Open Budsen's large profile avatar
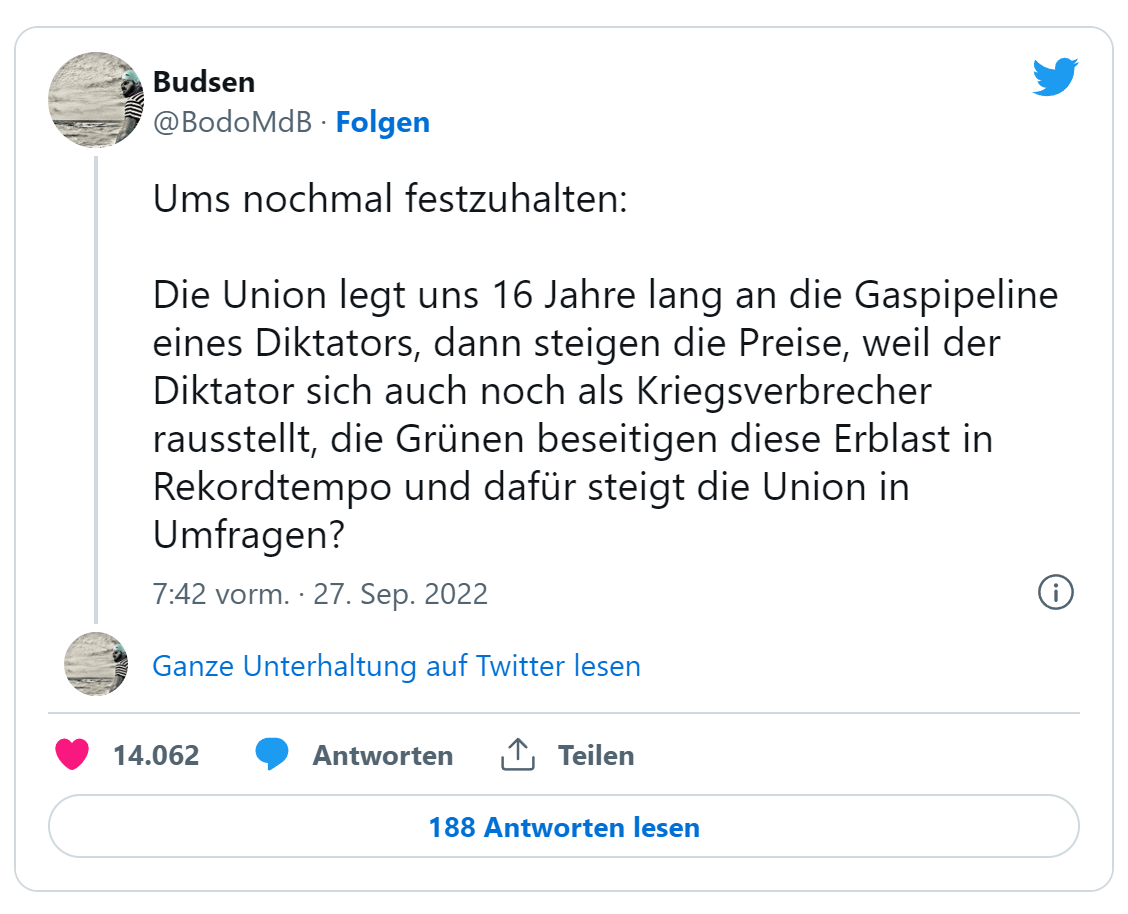The image size is (1128, 914). (x=97, y=100)
